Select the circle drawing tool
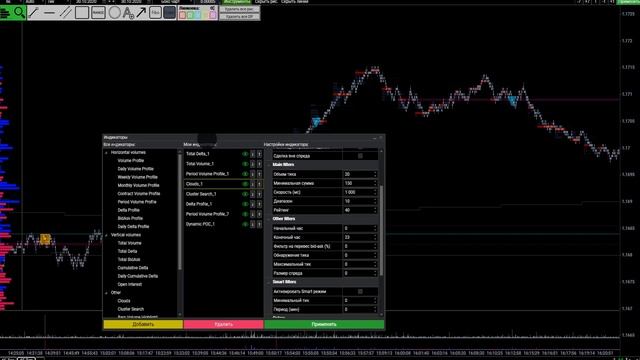The width and height of the screenshot is (640, 360). coord(115,13)
